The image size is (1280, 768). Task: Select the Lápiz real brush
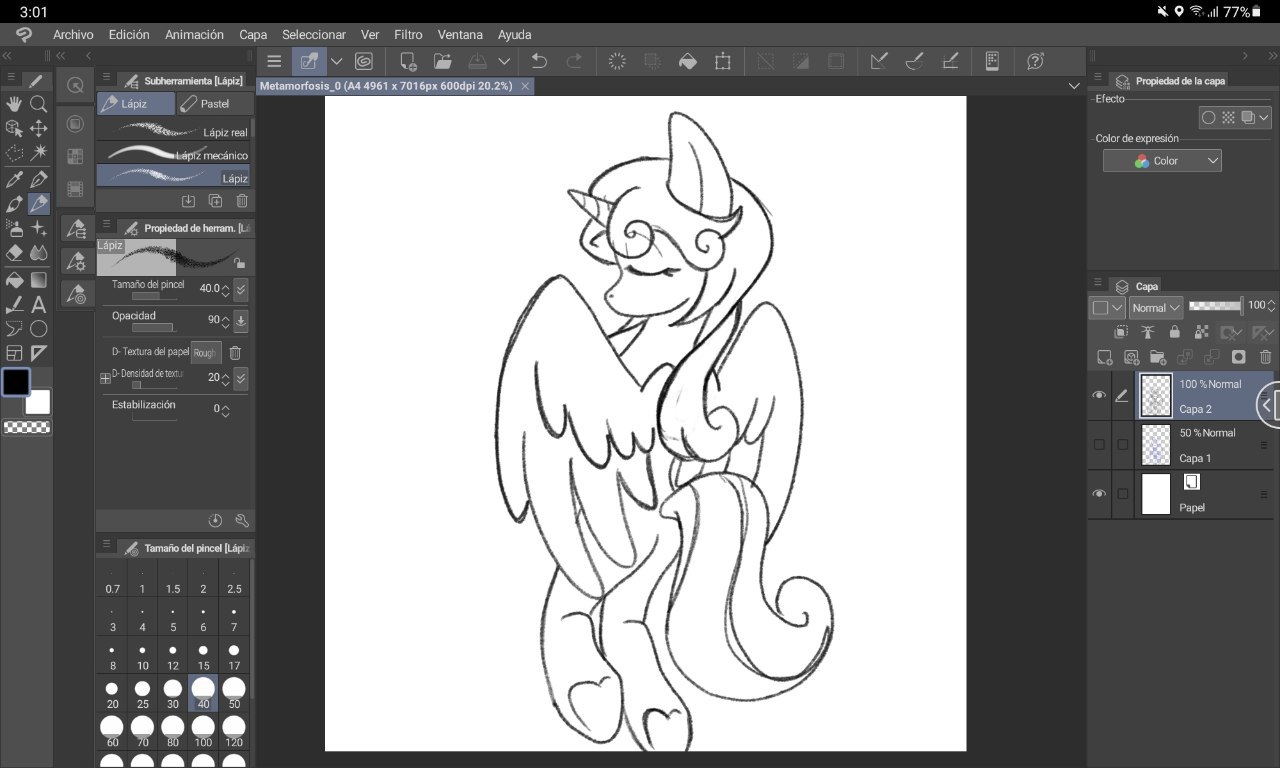pyautogui.click(x=174, y=130)
